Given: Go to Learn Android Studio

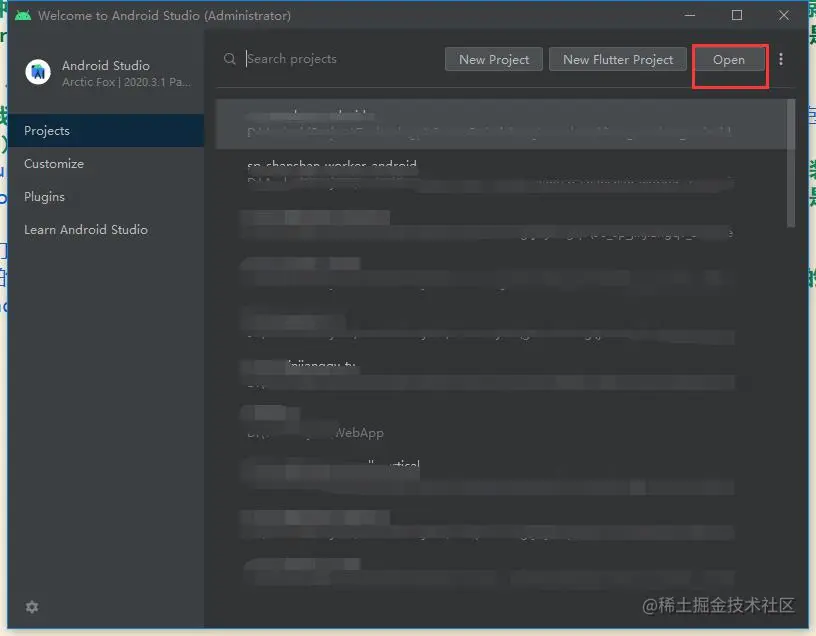Looking at the screenshot, I should coord(106,230).
